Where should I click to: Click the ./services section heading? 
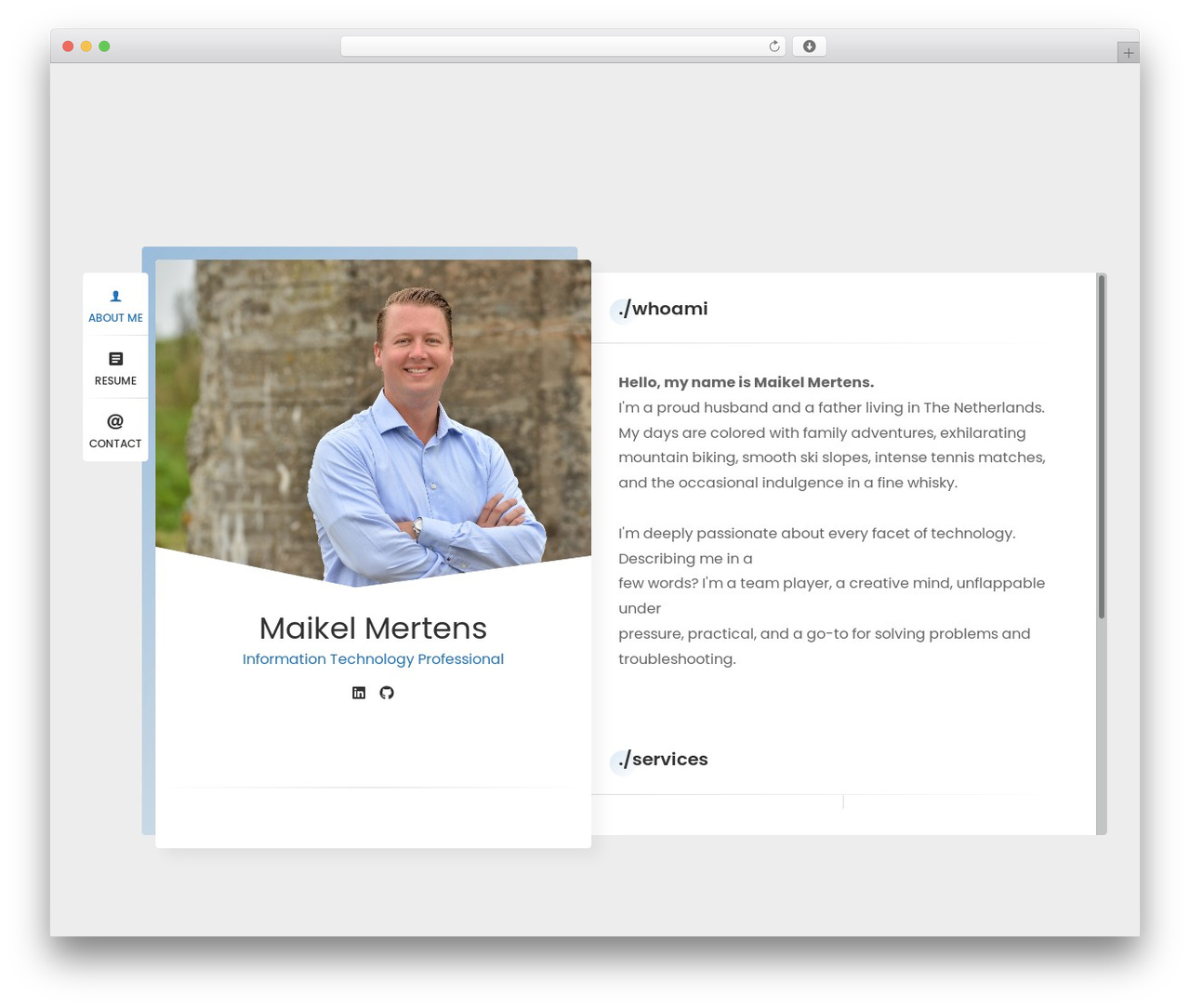pos(663,760)
